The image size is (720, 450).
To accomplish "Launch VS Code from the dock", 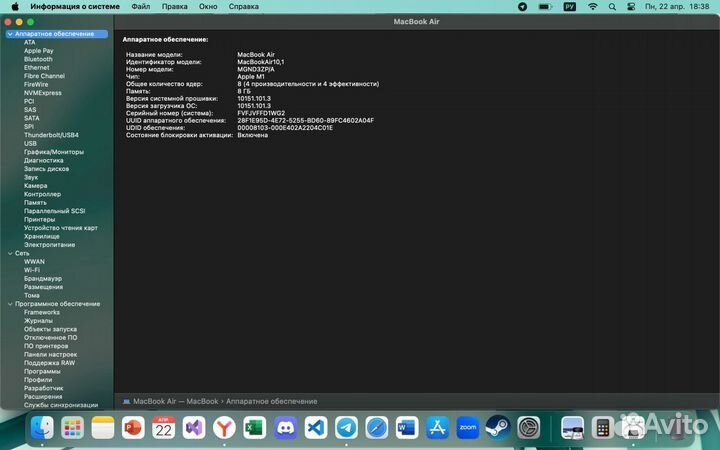I will 316,428.
